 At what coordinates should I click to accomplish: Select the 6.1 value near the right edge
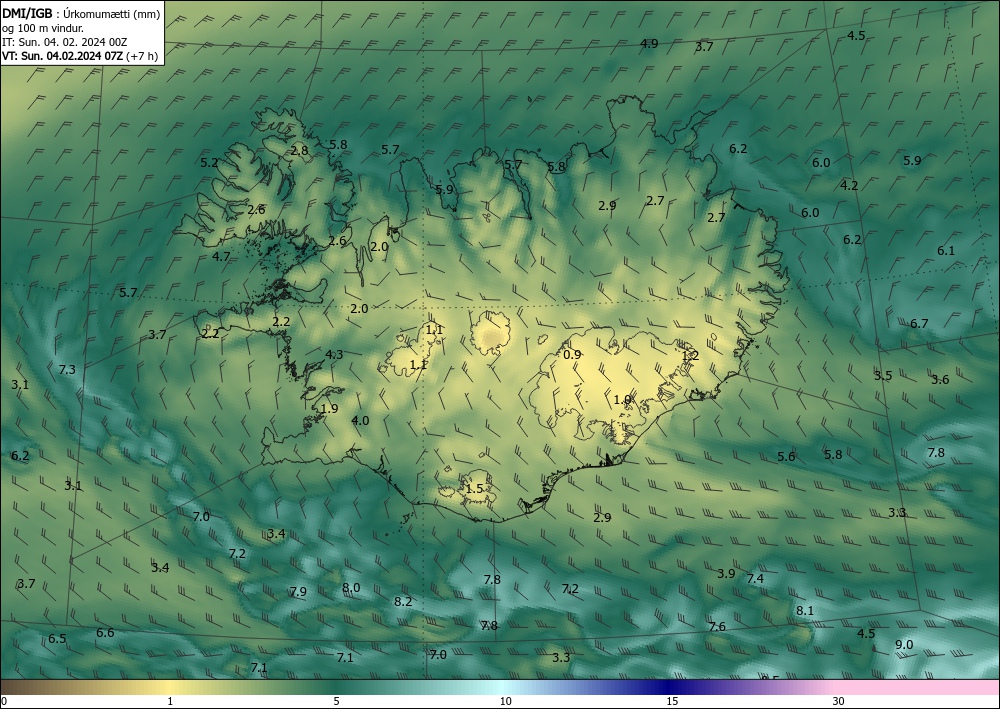point(946,251)
